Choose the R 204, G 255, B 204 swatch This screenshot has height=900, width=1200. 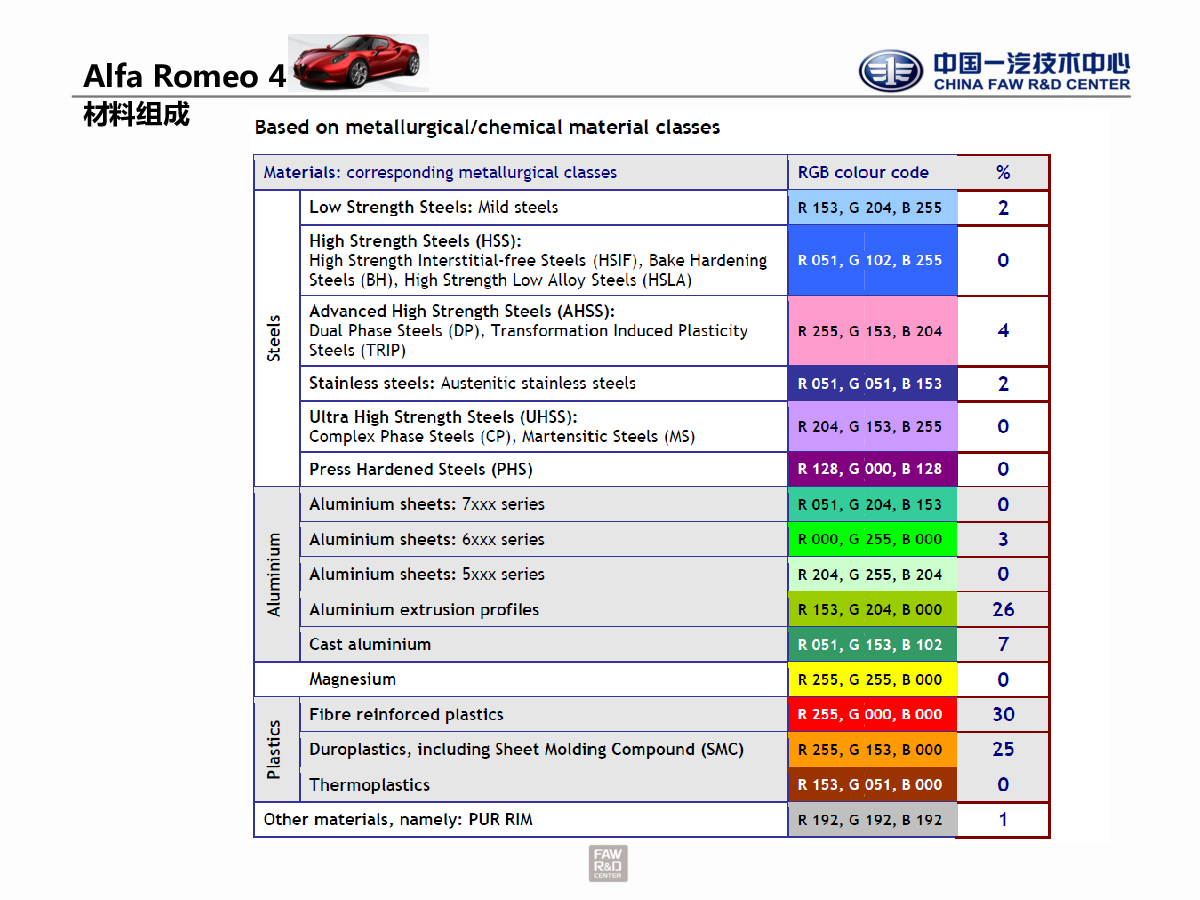pos(872,574)
